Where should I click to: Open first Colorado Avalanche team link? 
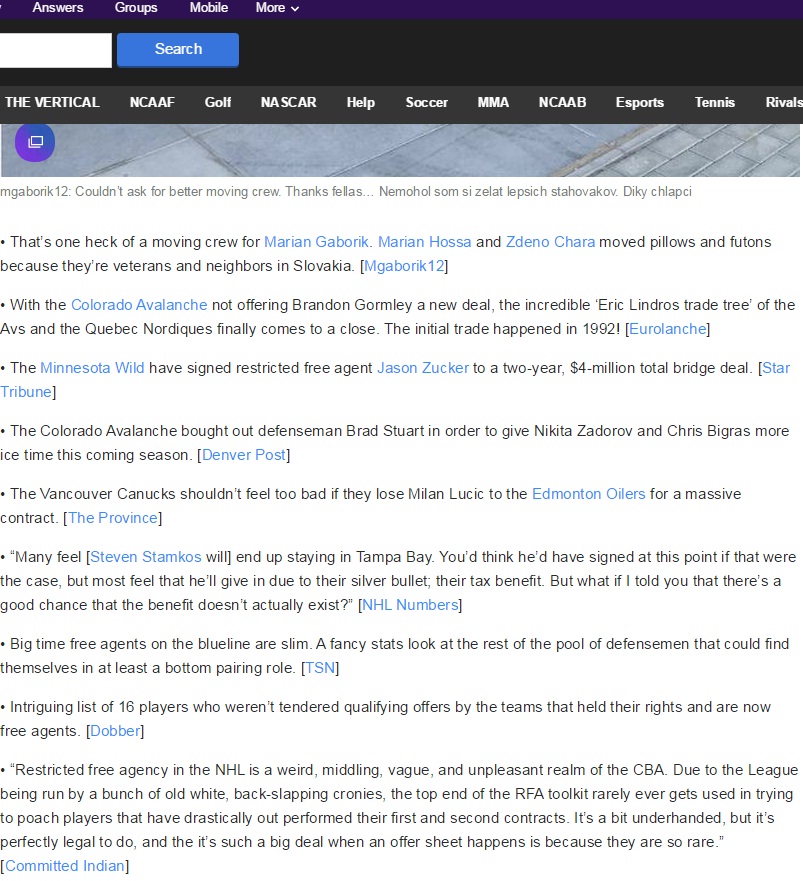click(x=139, y=305)
